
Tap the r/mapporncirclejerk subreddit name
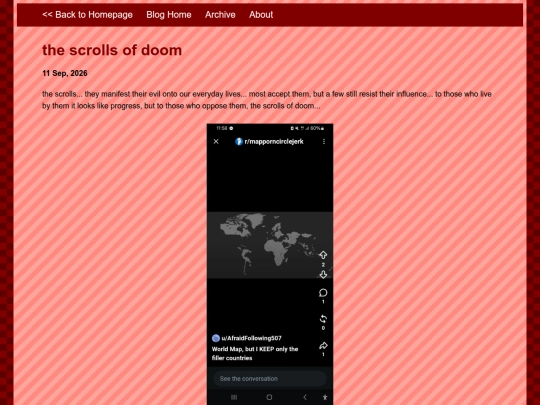(274, 142)
